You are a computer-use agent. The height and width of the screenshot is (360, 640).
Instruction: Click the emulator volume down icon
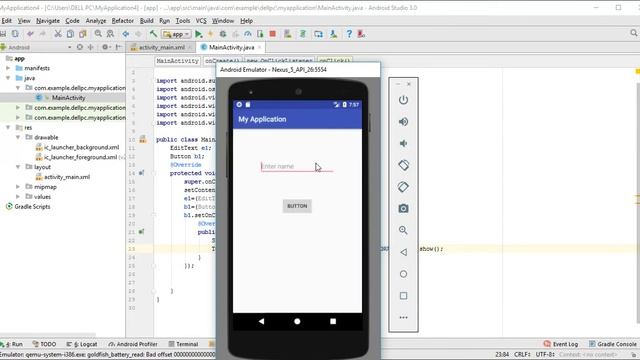[403, 143]
